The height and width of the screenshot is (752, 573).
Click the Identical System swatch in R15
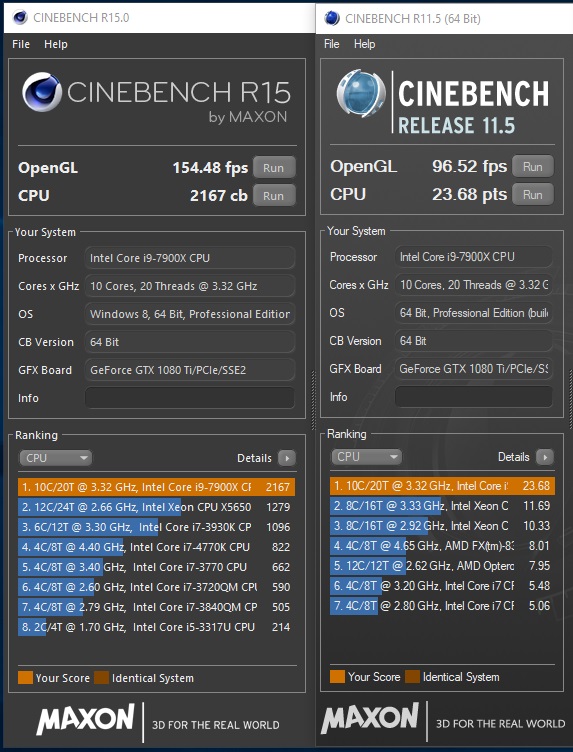click(x=102, y=678)
